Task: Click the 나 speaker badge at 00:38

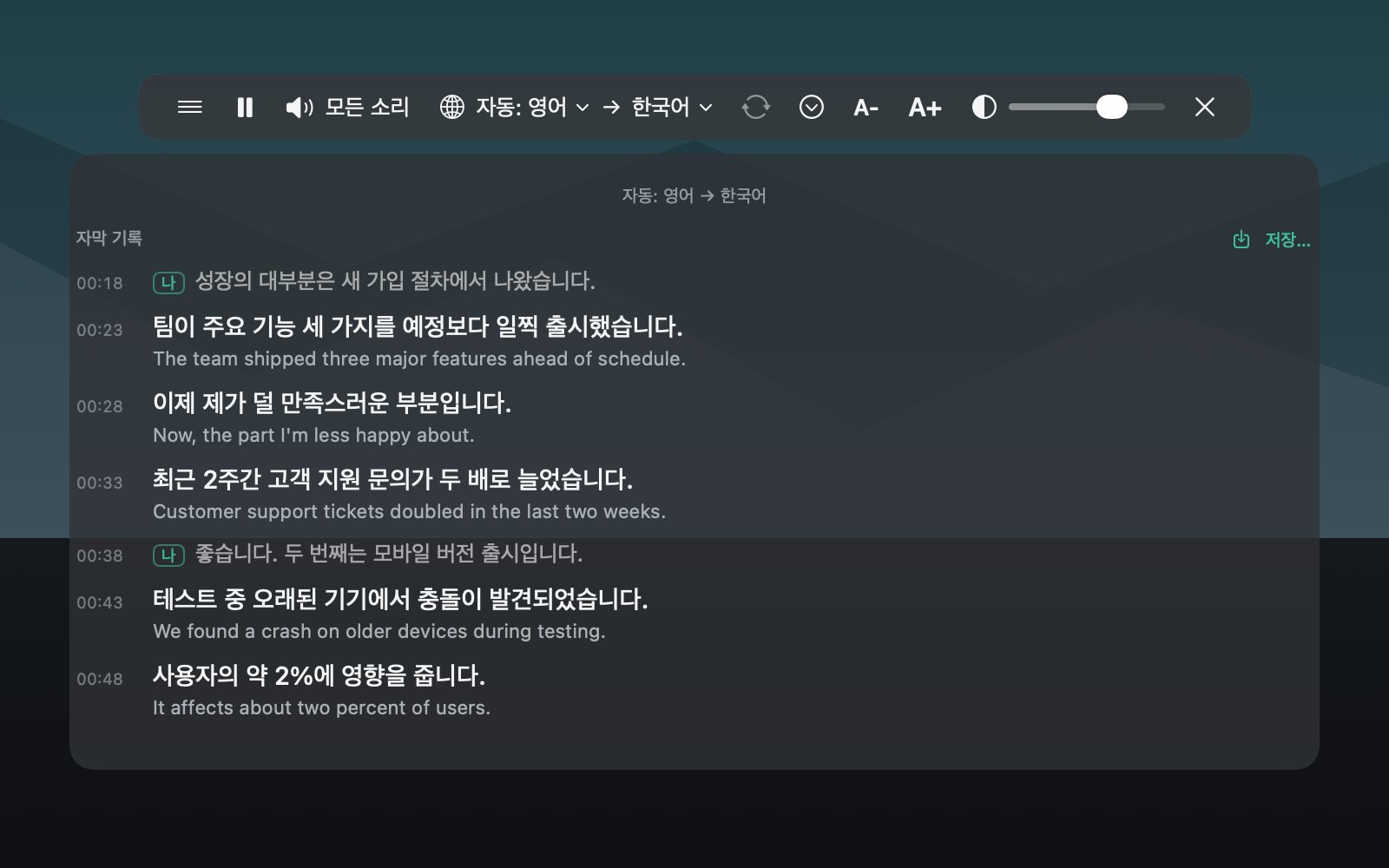Action: click(x=168, y=555)
